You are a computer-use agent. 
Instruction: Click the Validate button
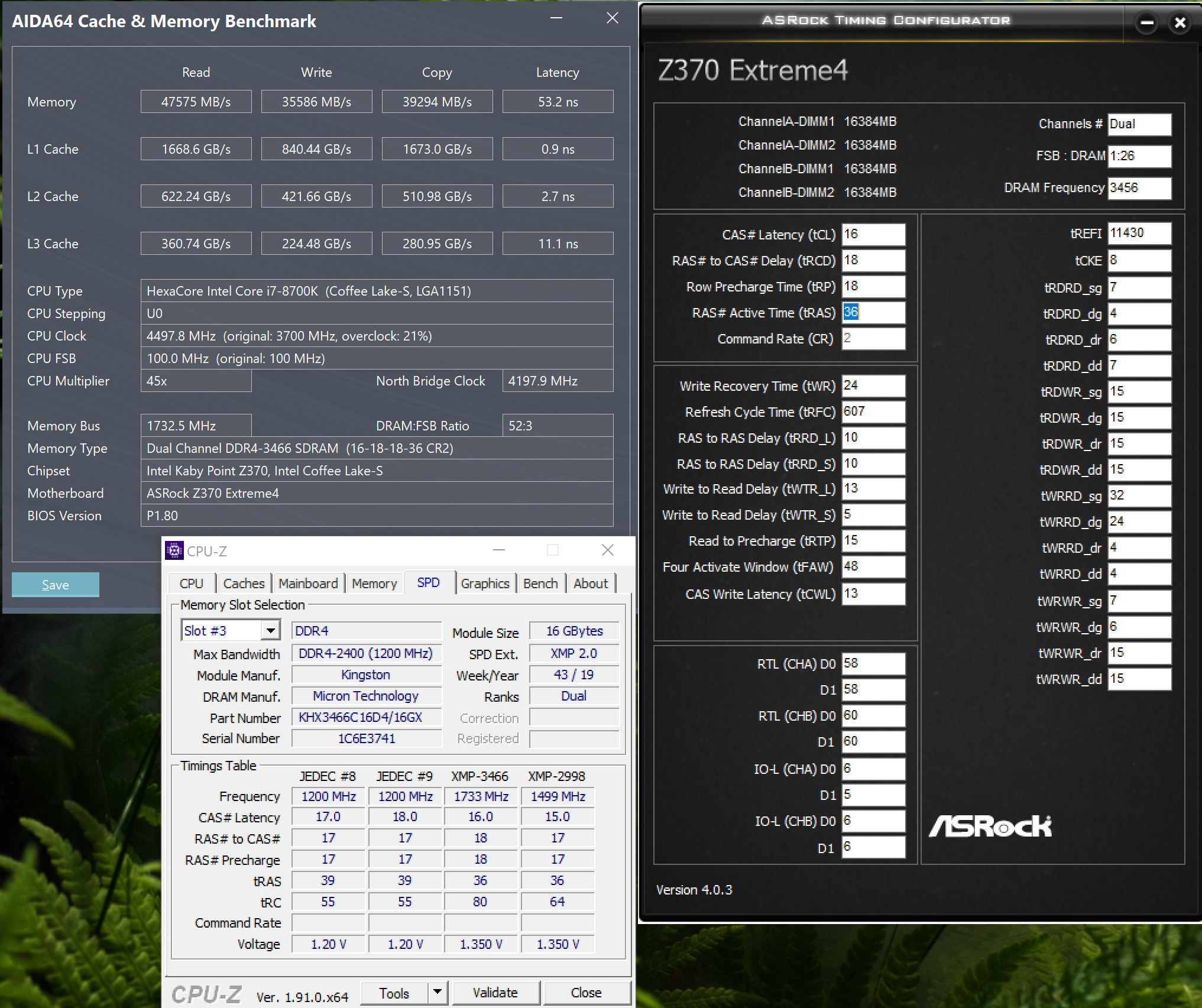point(495,993)
